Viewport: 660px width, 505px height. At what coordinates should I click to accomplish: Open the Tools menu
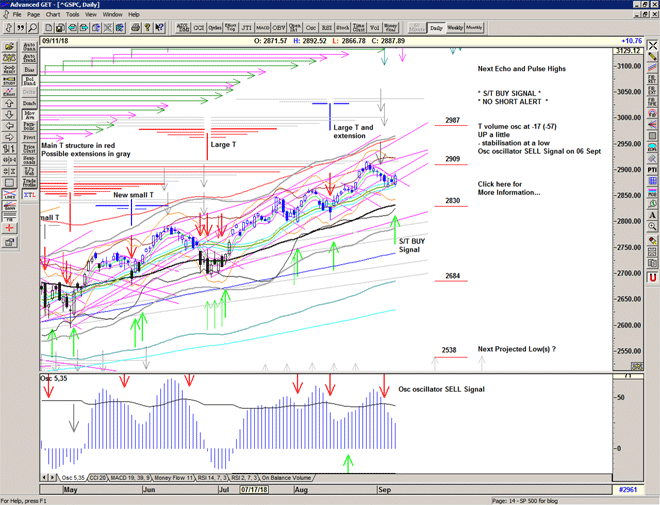(x=73, y=15)
